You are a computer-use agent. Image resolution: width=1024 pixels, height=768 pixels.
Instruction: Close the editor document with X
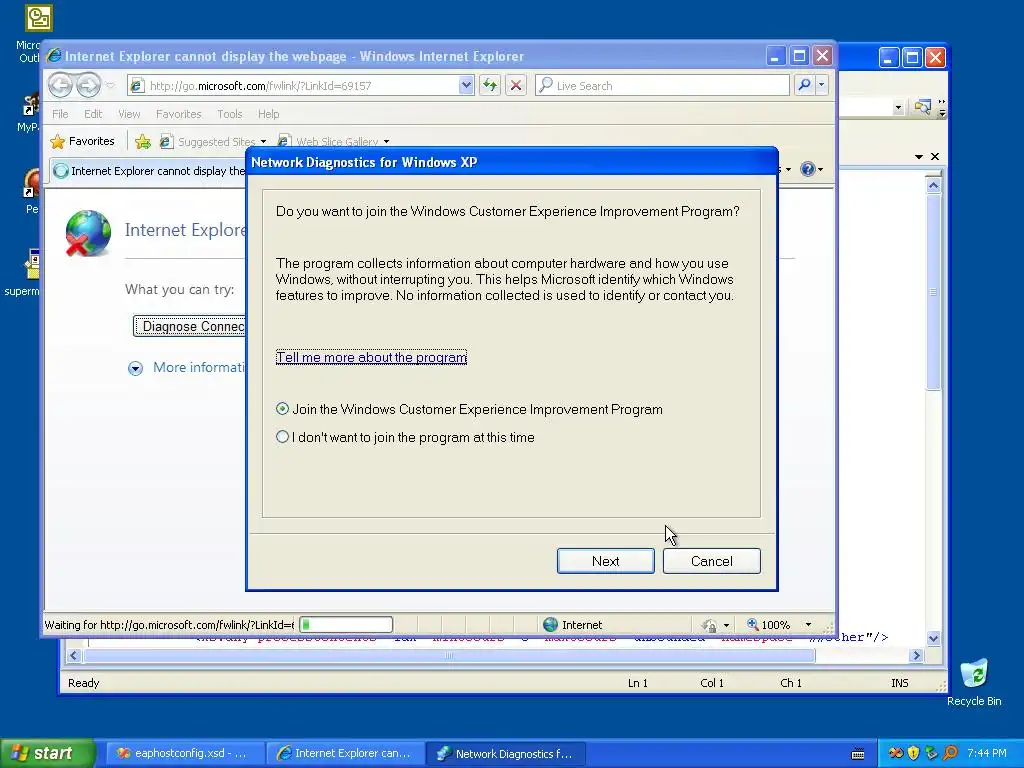[x=935, y=157]
